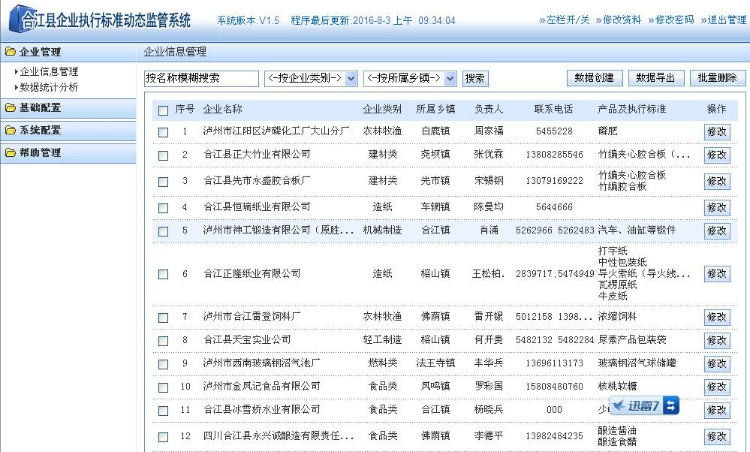Check the box for 泸州市西南玻璃钢沼气池厂
The height and width of the screenshot is (452, 750).
[163, 364]
